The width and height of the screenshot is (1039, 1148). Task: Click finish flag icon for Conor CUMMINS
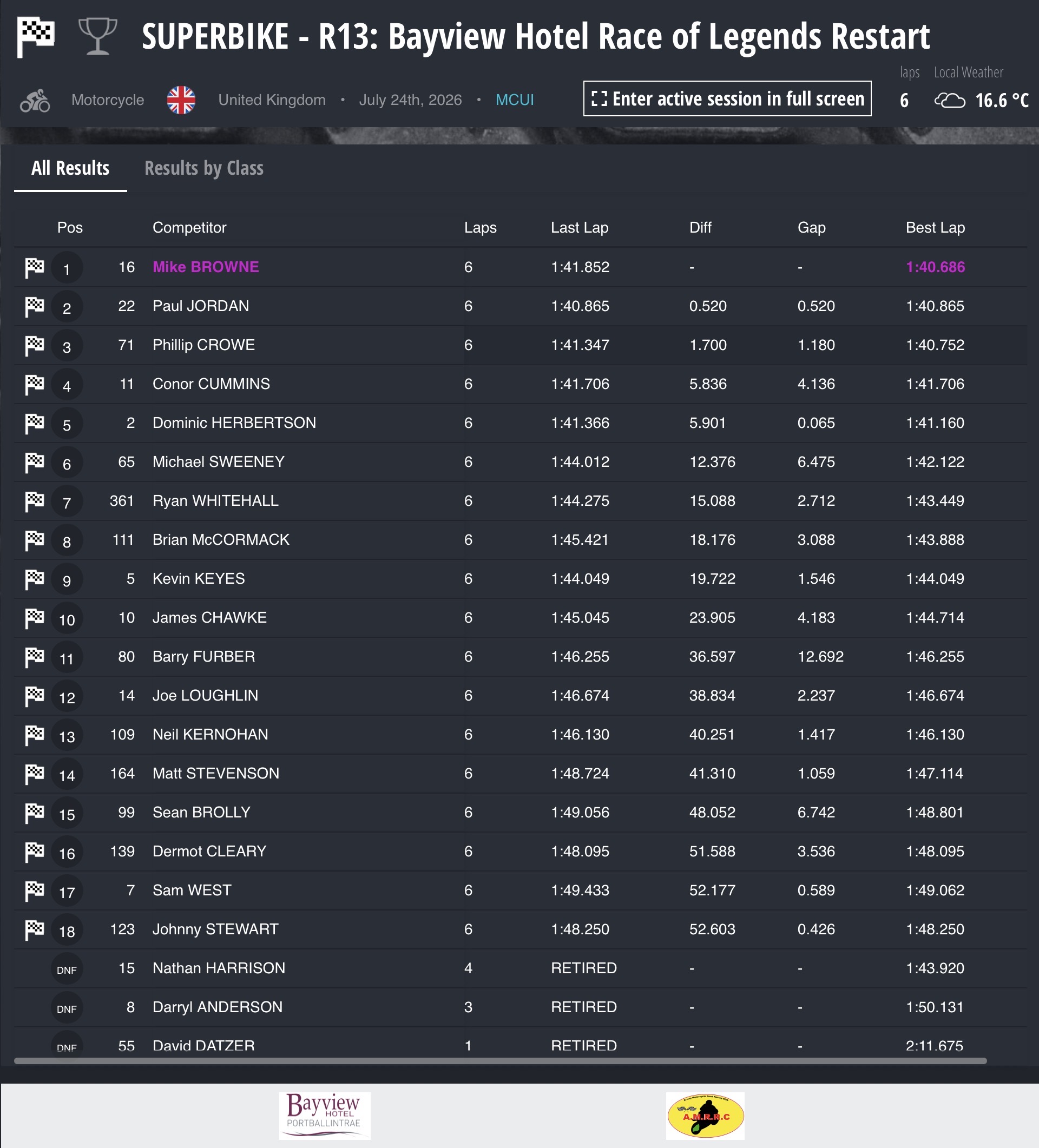pyautogui.click(x=34, y=385)
